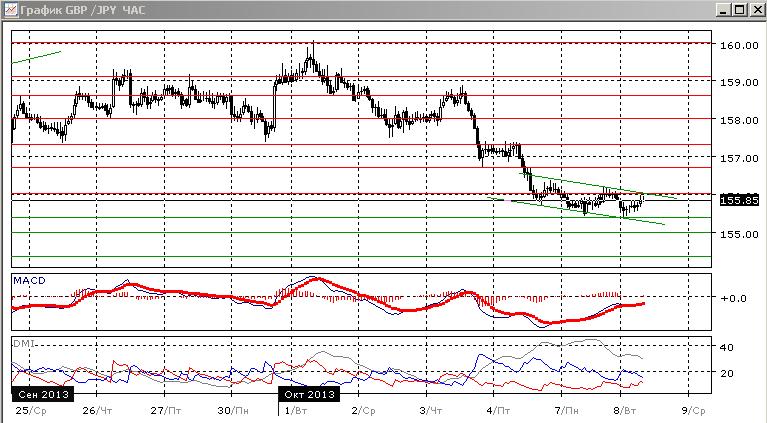The height and width of the screenshot is (423, 767).
Task: Click the 2/Ср date label
Action: [x=363, y=410]
